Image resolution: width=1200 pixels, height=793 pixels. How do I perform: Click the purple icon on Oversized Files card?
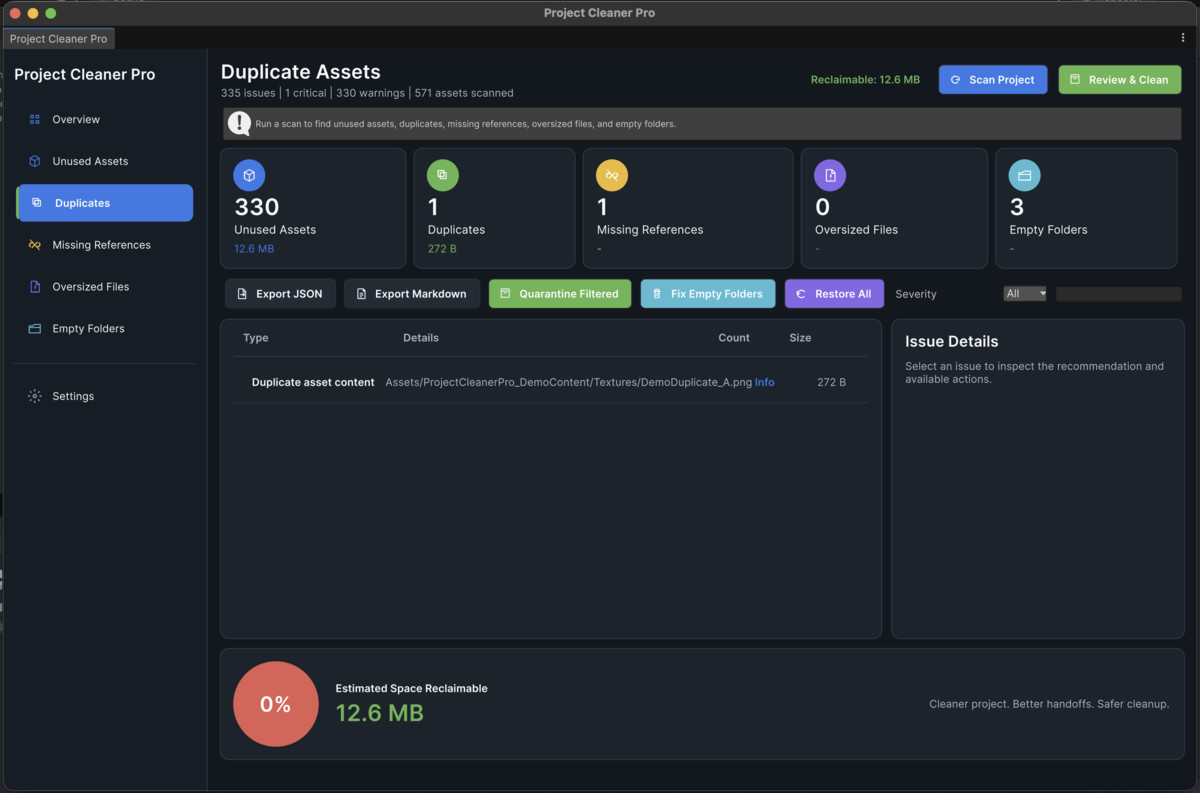[x=830, y=175]
